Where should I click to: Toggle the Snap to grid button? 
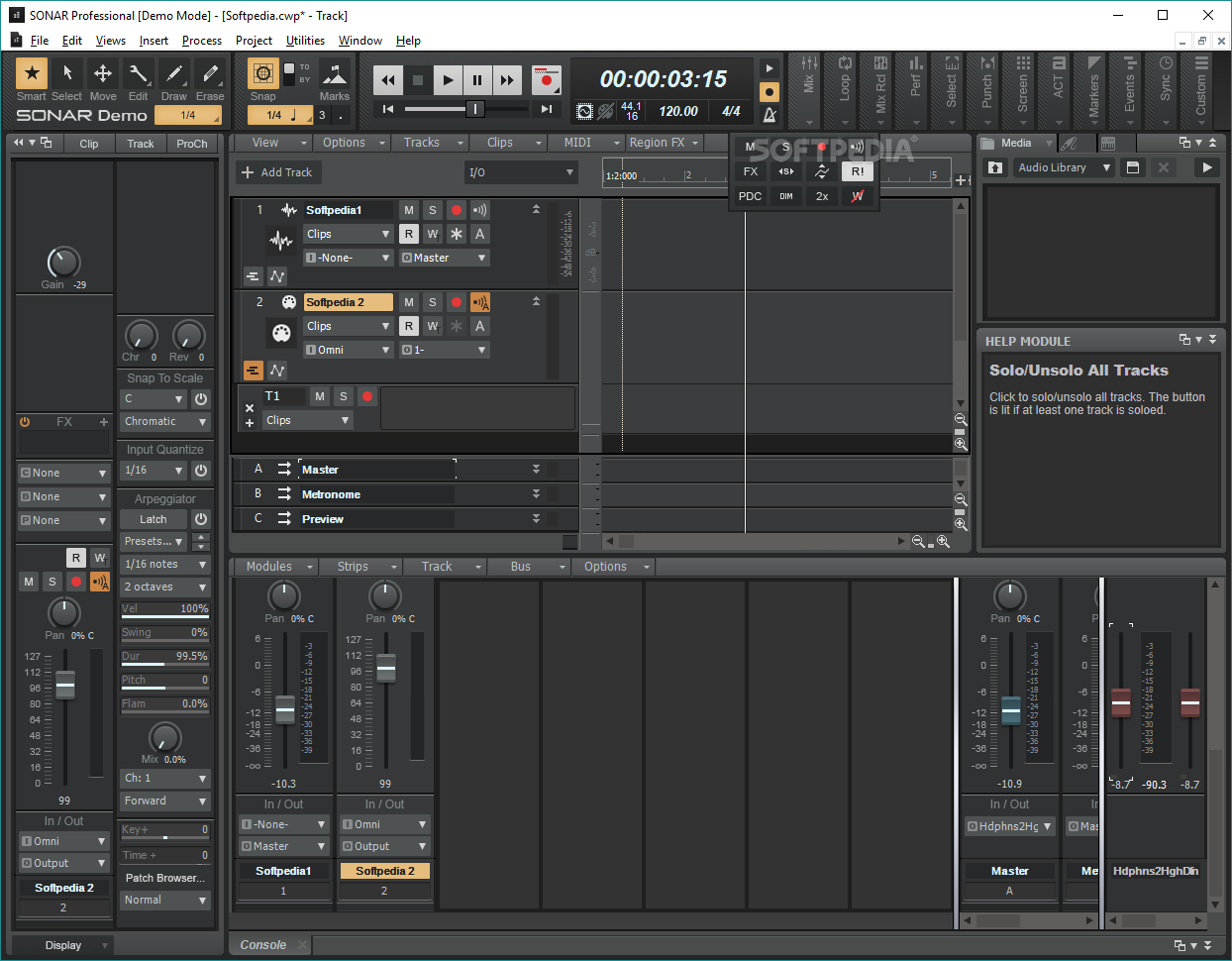point(262,73)
